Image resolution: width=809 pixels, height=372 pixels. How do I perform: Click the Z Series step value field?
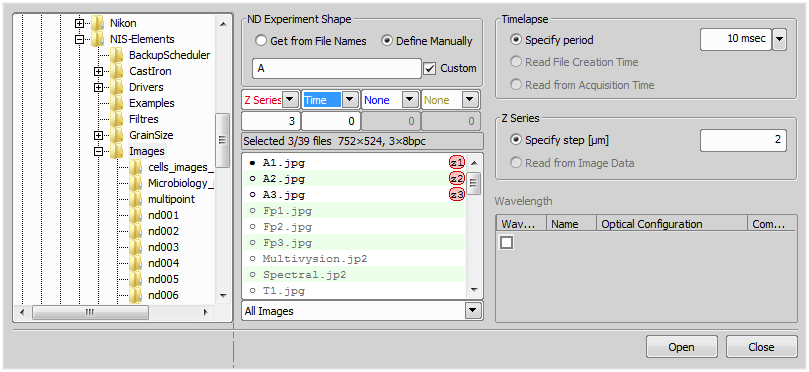click(x=743, y=140)
